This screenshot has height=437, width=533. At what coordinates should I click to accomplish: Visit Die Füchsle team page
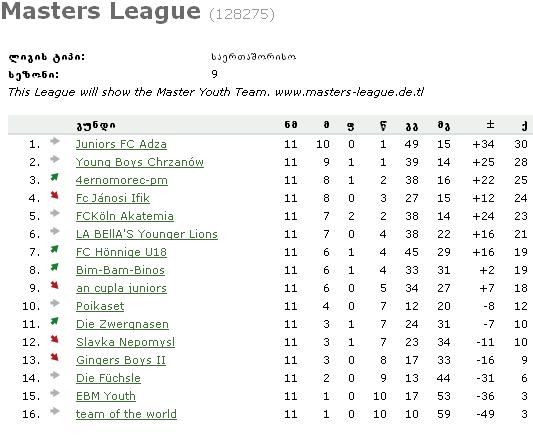108,378
